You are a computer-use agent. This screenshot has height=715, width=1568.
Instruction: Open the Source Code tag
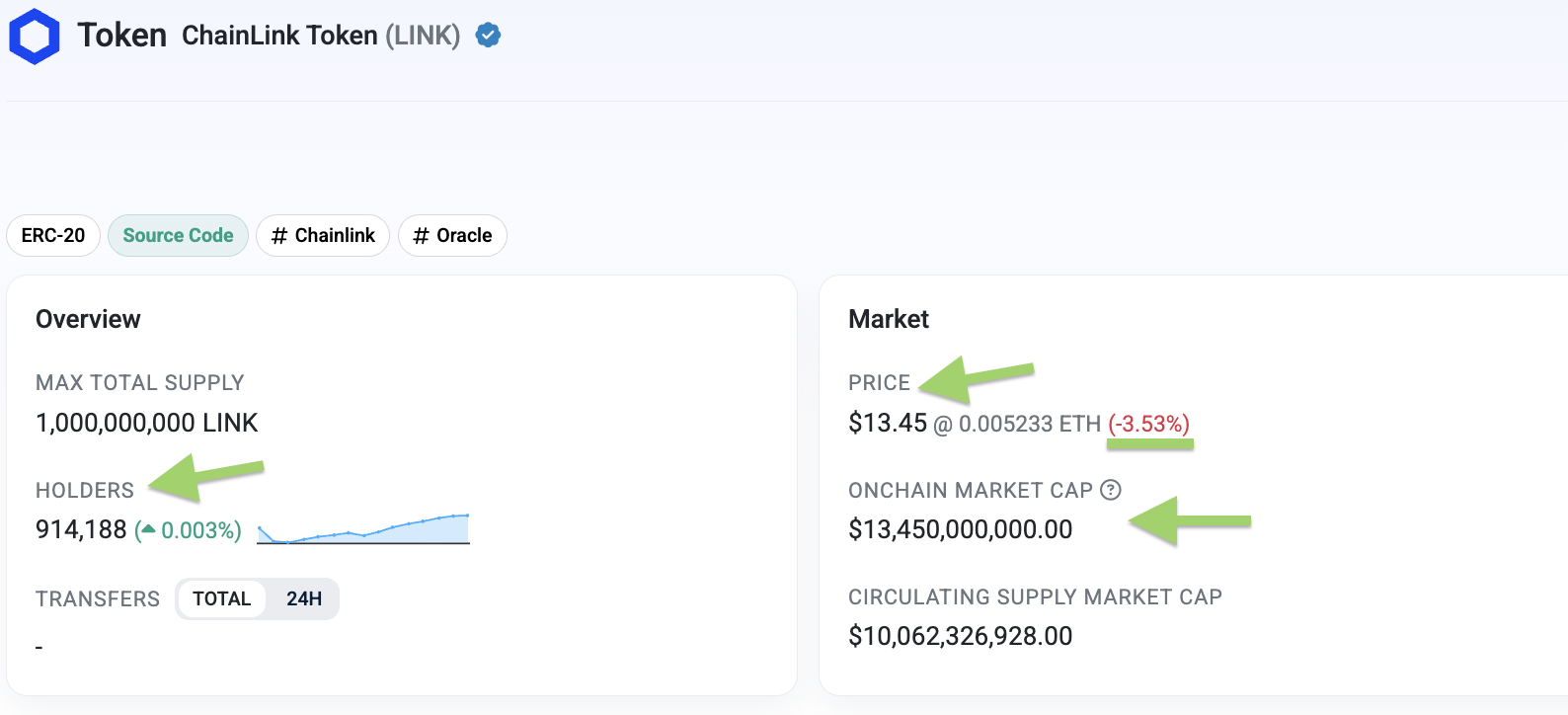click(178, 235)
